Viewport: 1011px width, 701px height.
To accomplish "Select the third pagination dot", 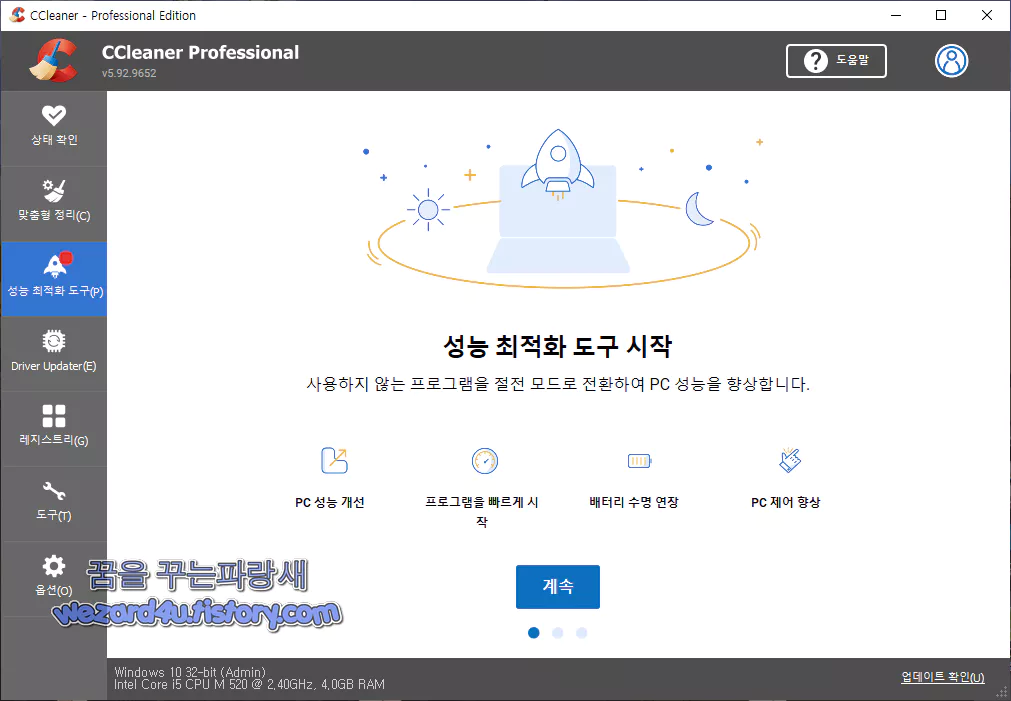I will (x=582, y=633).
